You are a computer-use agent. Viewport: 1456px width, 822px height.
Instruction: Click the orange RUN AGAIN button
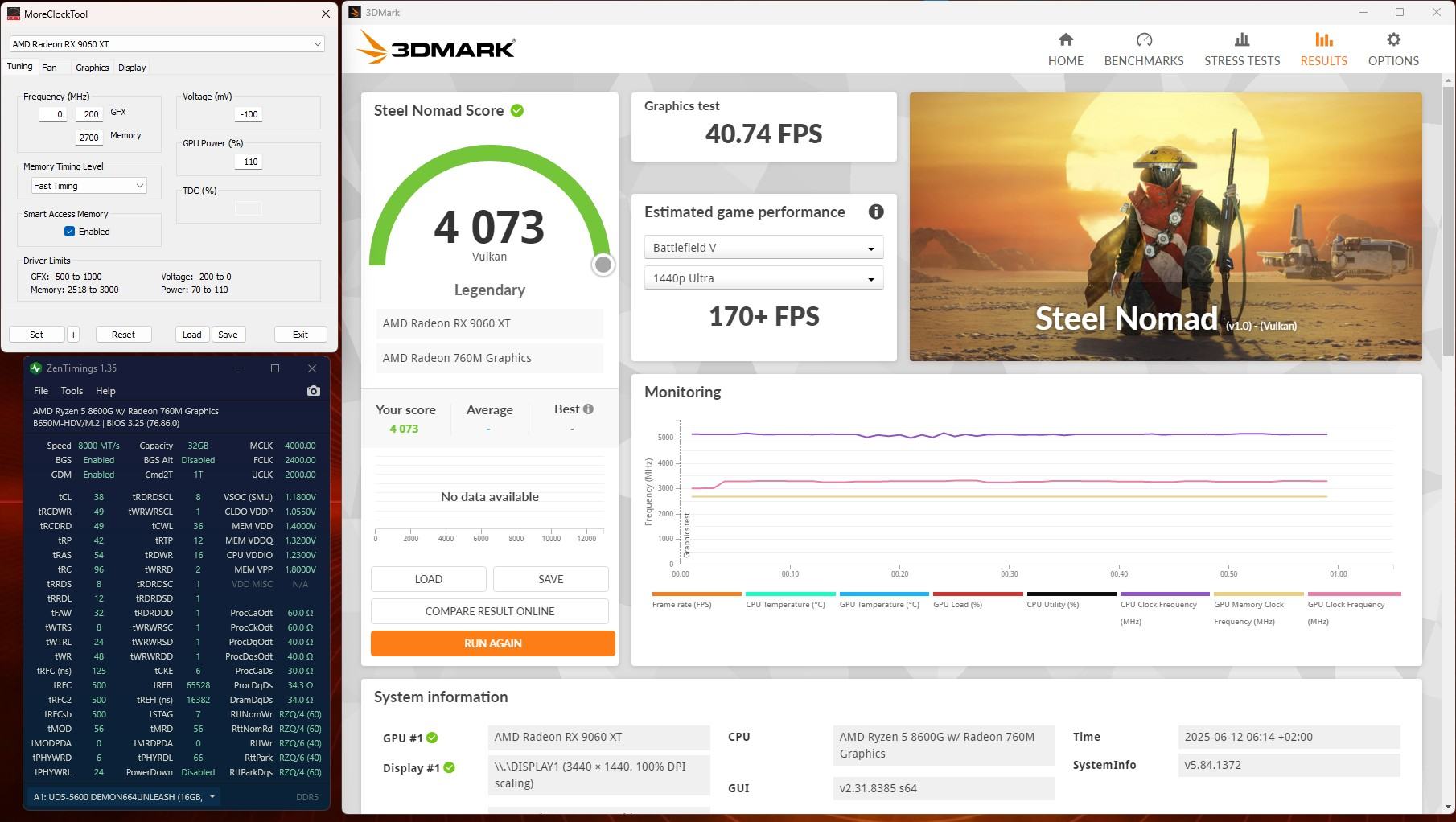click(493, 643)
